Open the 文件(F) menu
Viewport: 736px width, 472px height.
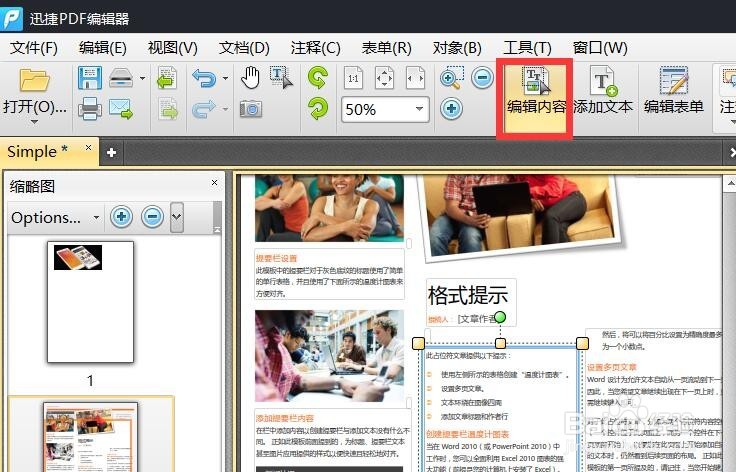[33, 47]
